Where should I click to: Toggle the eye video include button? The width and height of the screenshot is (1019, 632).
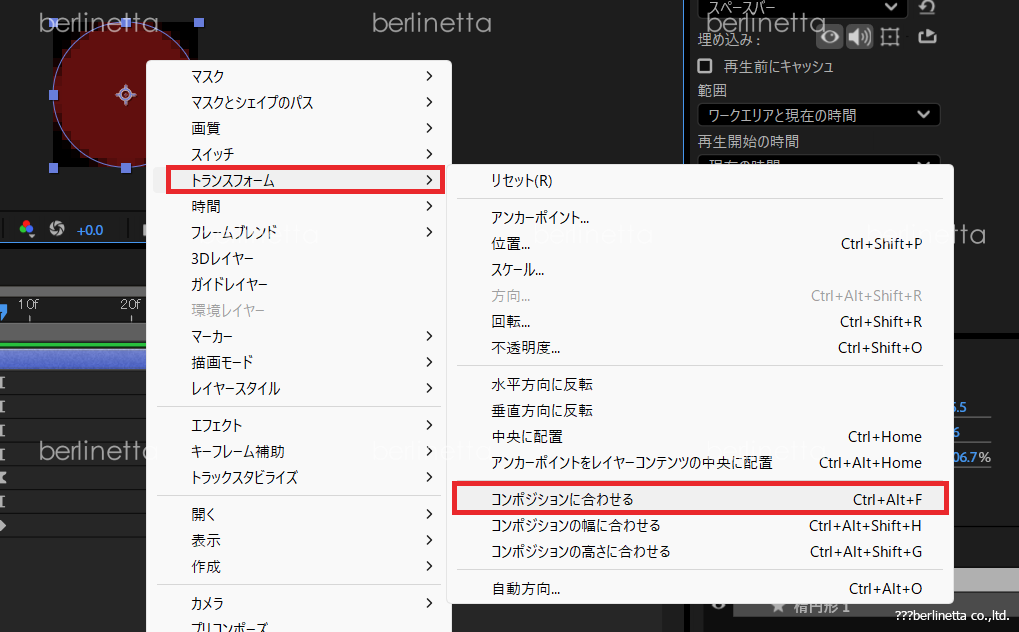tap(829, 38)
